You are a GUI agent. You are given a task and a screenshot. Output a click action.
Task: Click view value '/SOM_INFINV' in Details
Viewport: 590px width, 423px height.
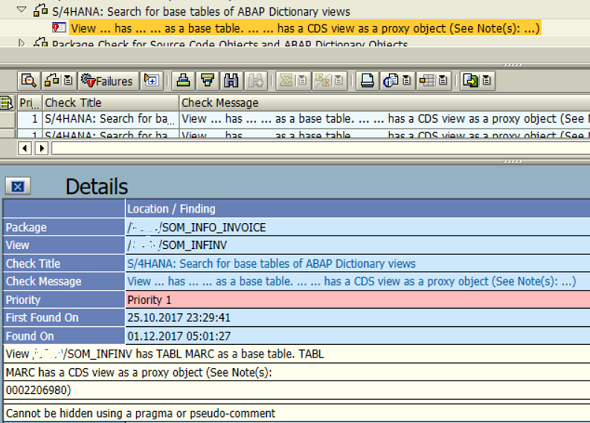tap(177, 245)
